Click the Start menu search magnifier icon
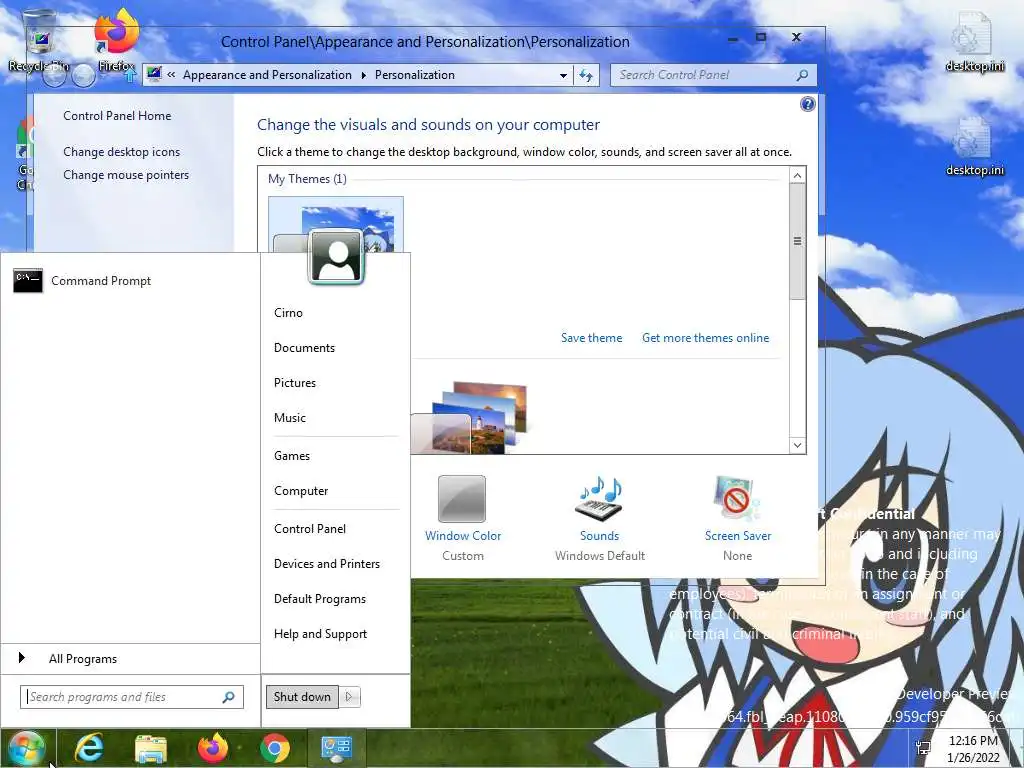 point(228,697)
